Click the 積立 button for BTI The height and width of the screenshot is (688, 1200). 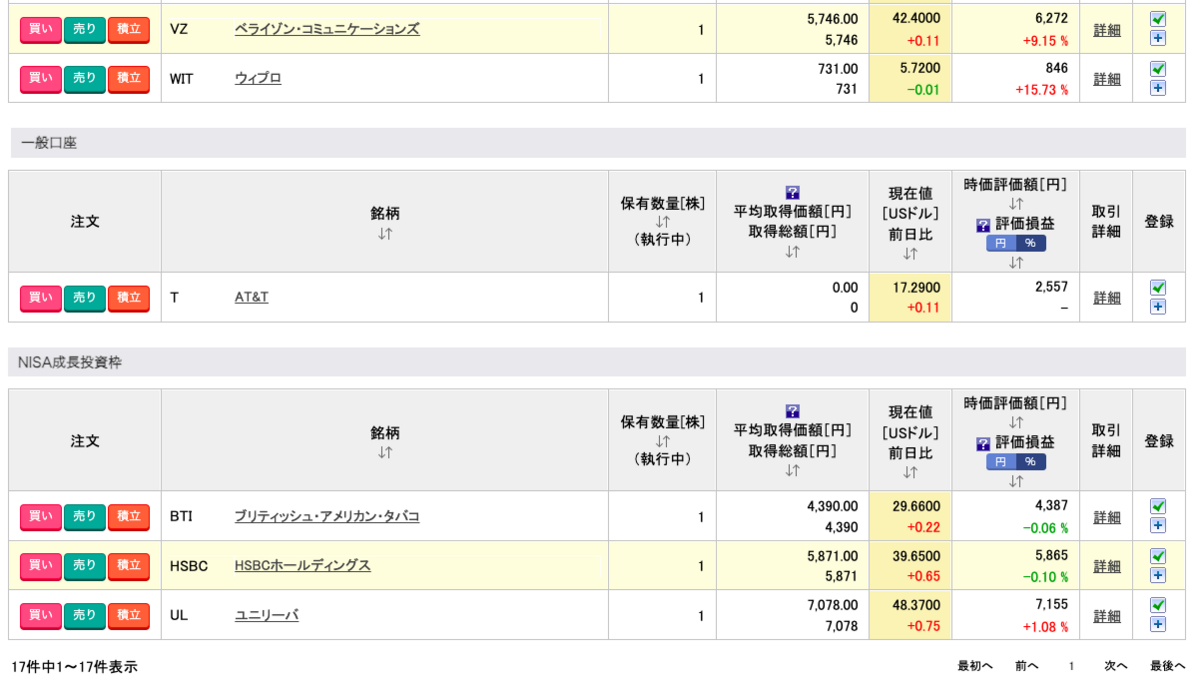coord(129,517)
